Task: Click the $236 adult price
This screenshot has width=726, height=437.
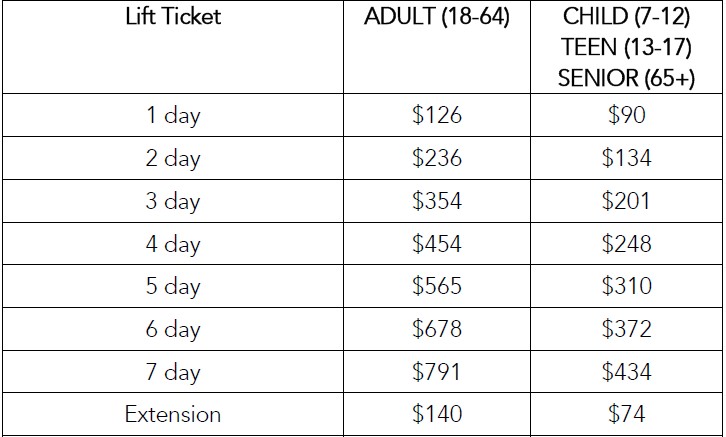Action: coord(437,158)
